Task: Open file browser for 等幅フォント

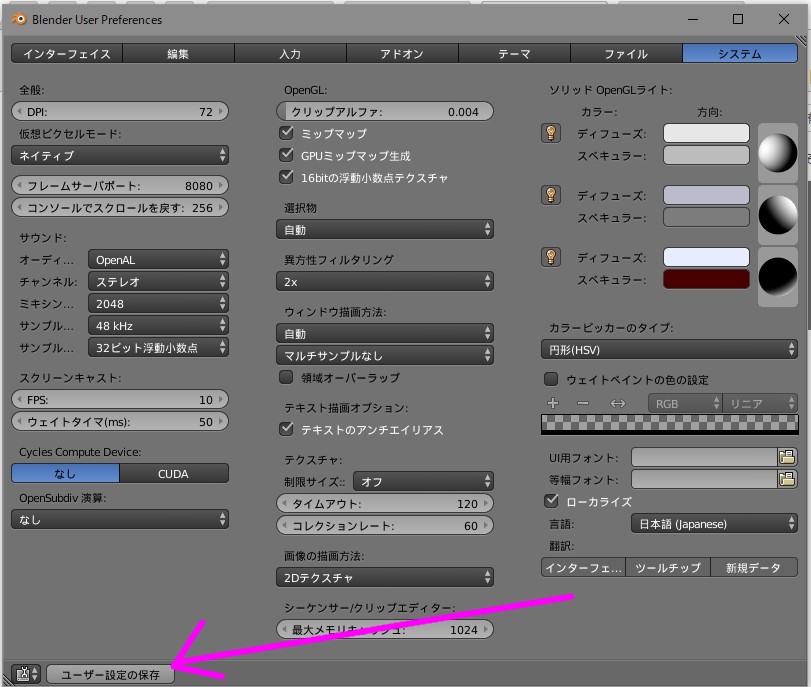Action: coord(787,479)
